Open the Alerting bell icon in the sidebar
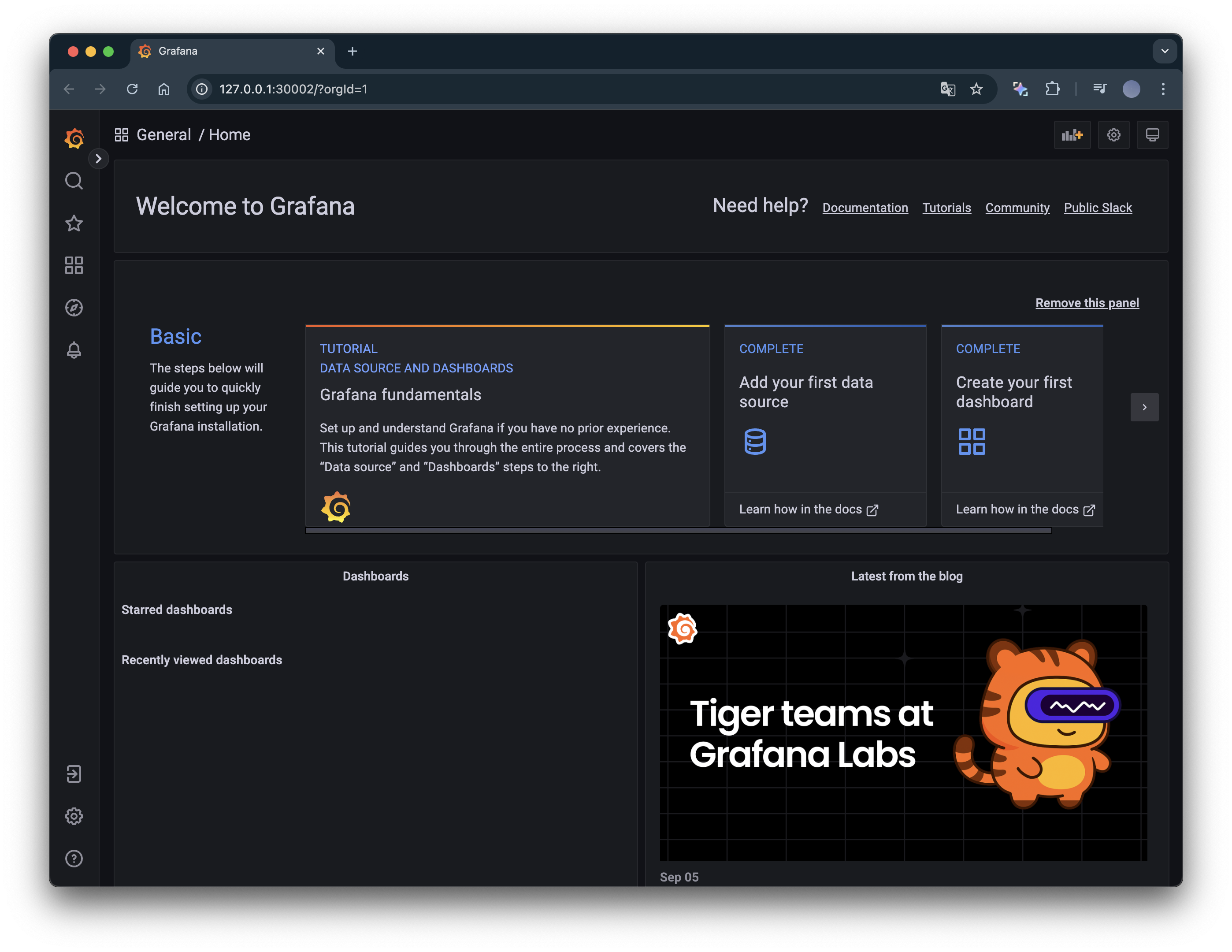The image size is (1232, 952). point(74,350)
